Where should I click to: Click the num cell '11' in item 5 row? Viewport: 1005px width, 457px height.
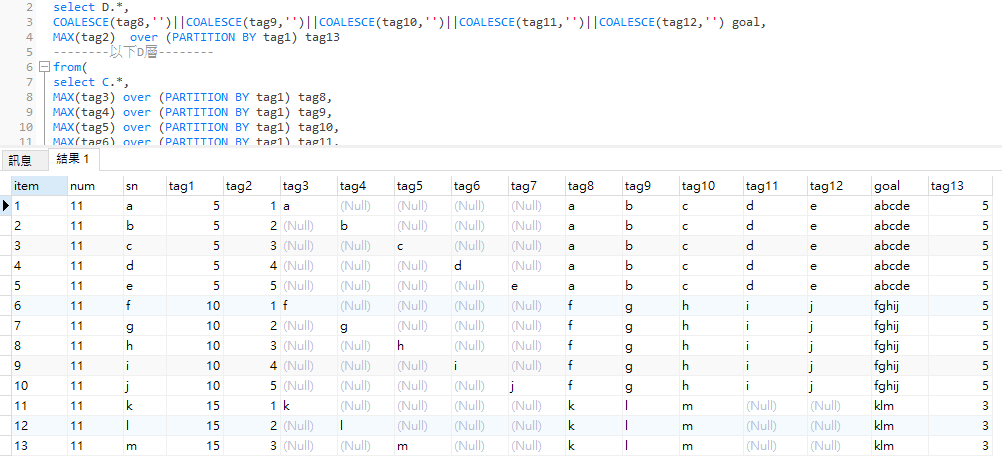[95, 285]
